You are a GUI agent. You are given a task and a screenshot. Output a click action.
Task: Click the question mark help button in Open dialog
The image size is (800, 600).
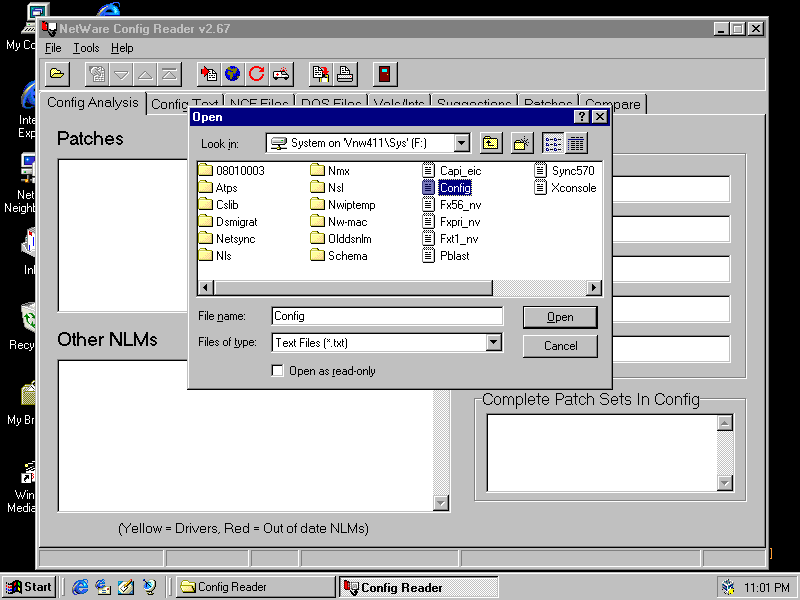point(582,117)
